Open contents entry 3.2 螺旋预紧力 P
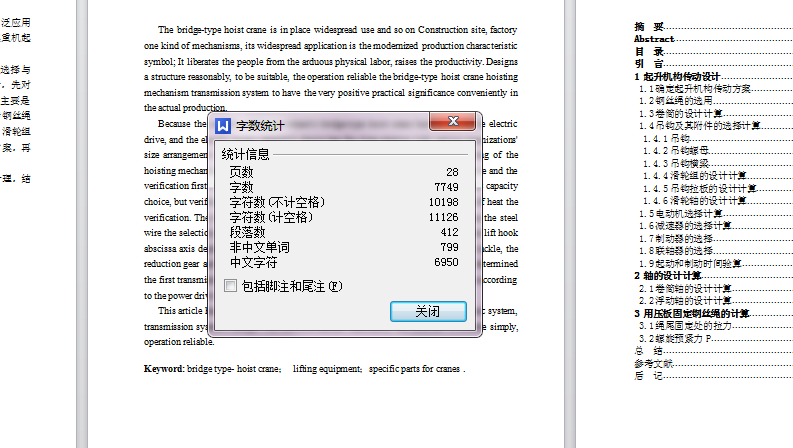 coord(715,338)
